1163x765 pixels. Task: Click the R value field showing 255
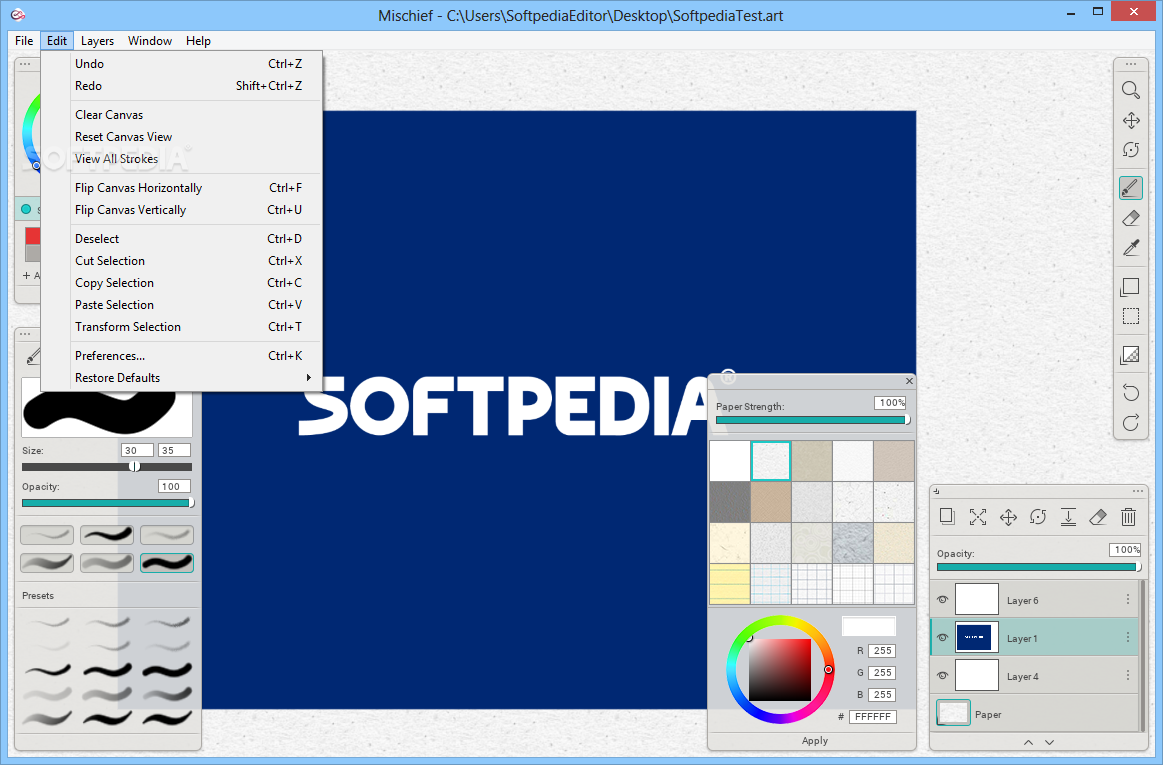point(882,651)
